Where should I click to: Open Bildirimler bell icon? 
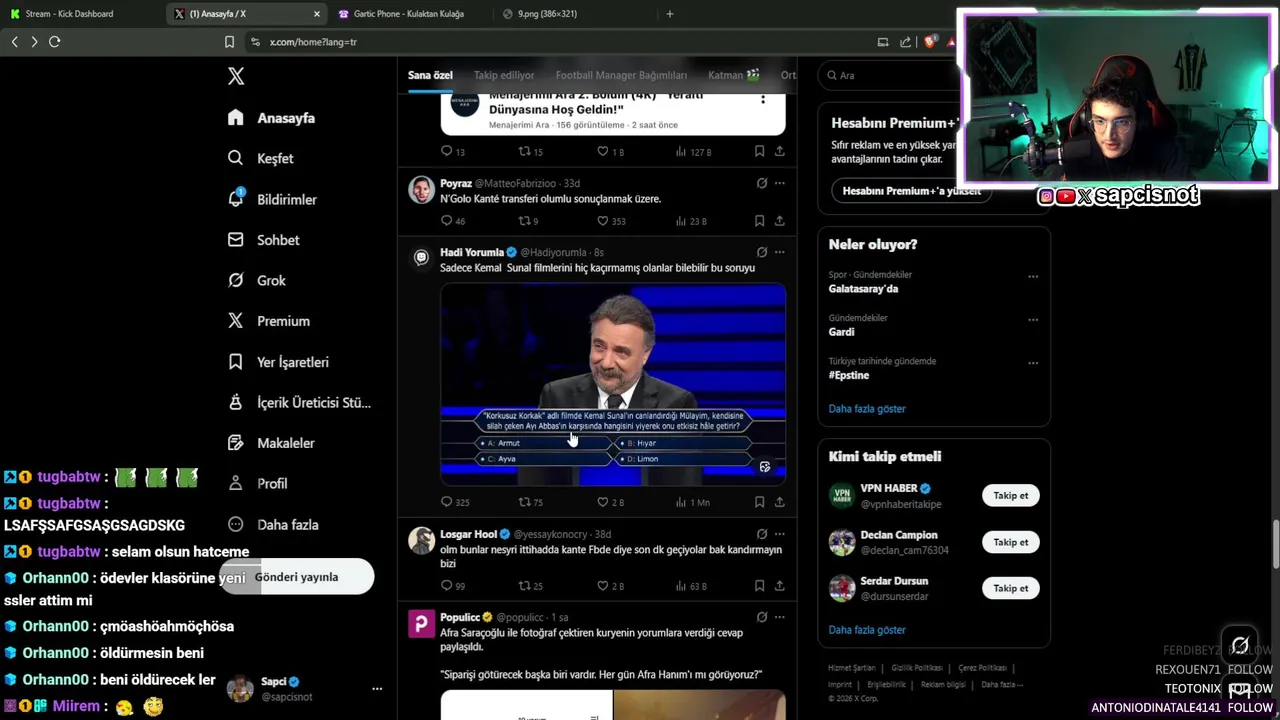236,198
